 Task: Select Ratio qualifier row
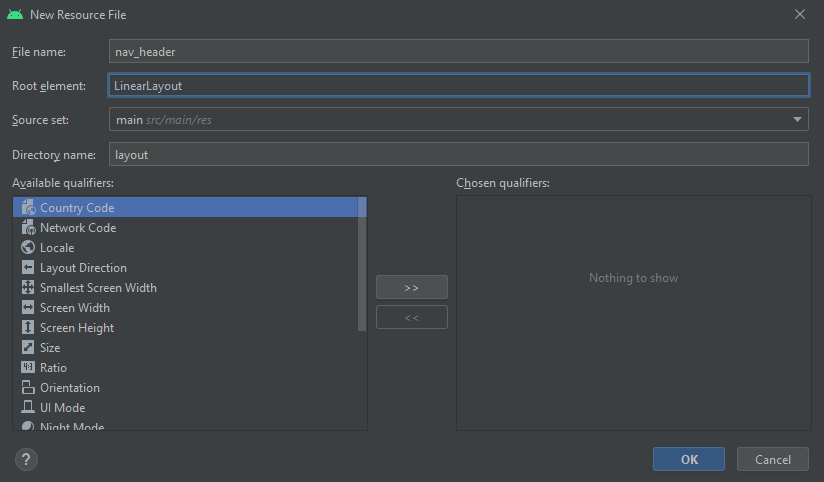click(x=185, y=367)
